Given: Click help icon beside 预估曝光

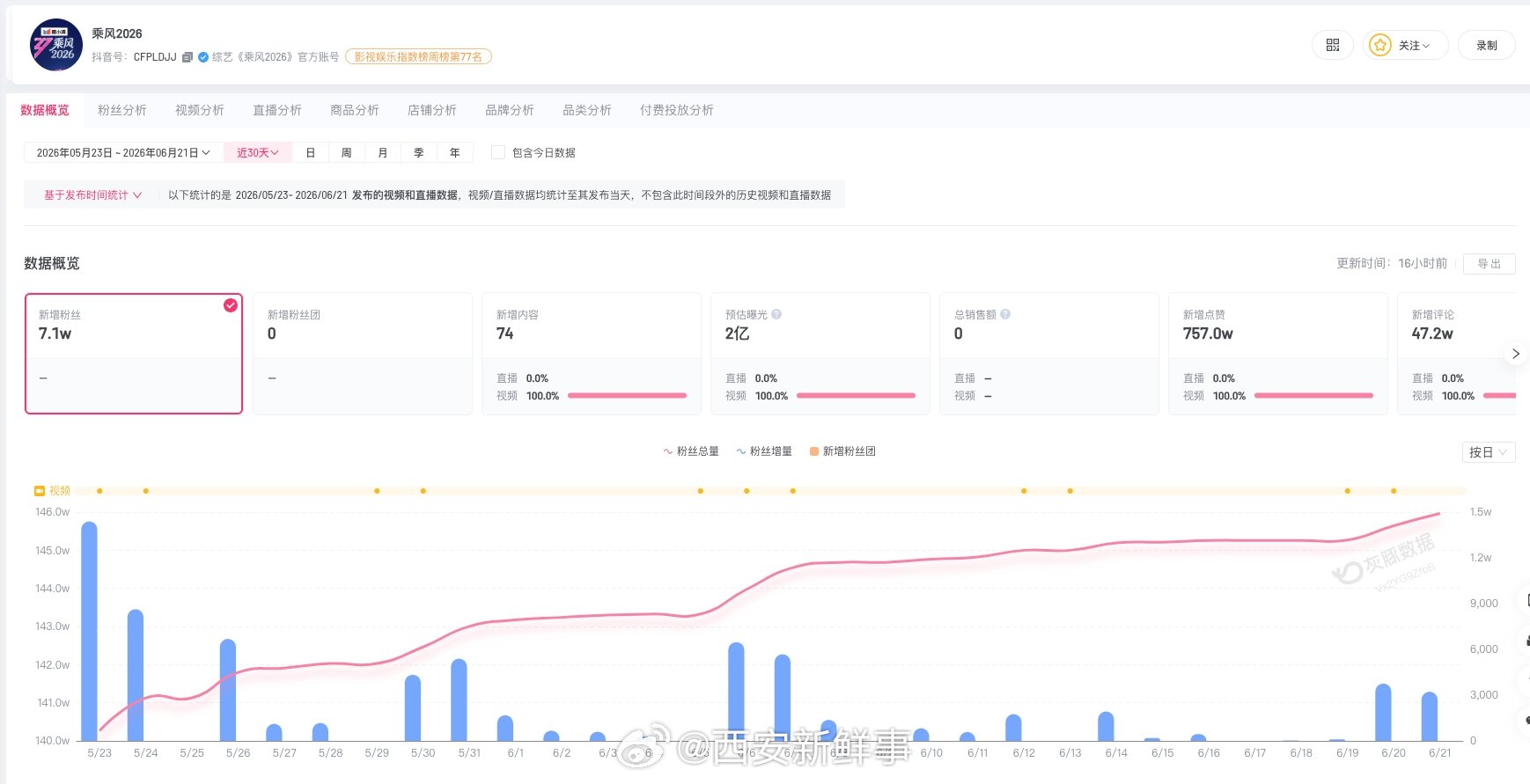Looking at the screenshot, I should 776,314.
